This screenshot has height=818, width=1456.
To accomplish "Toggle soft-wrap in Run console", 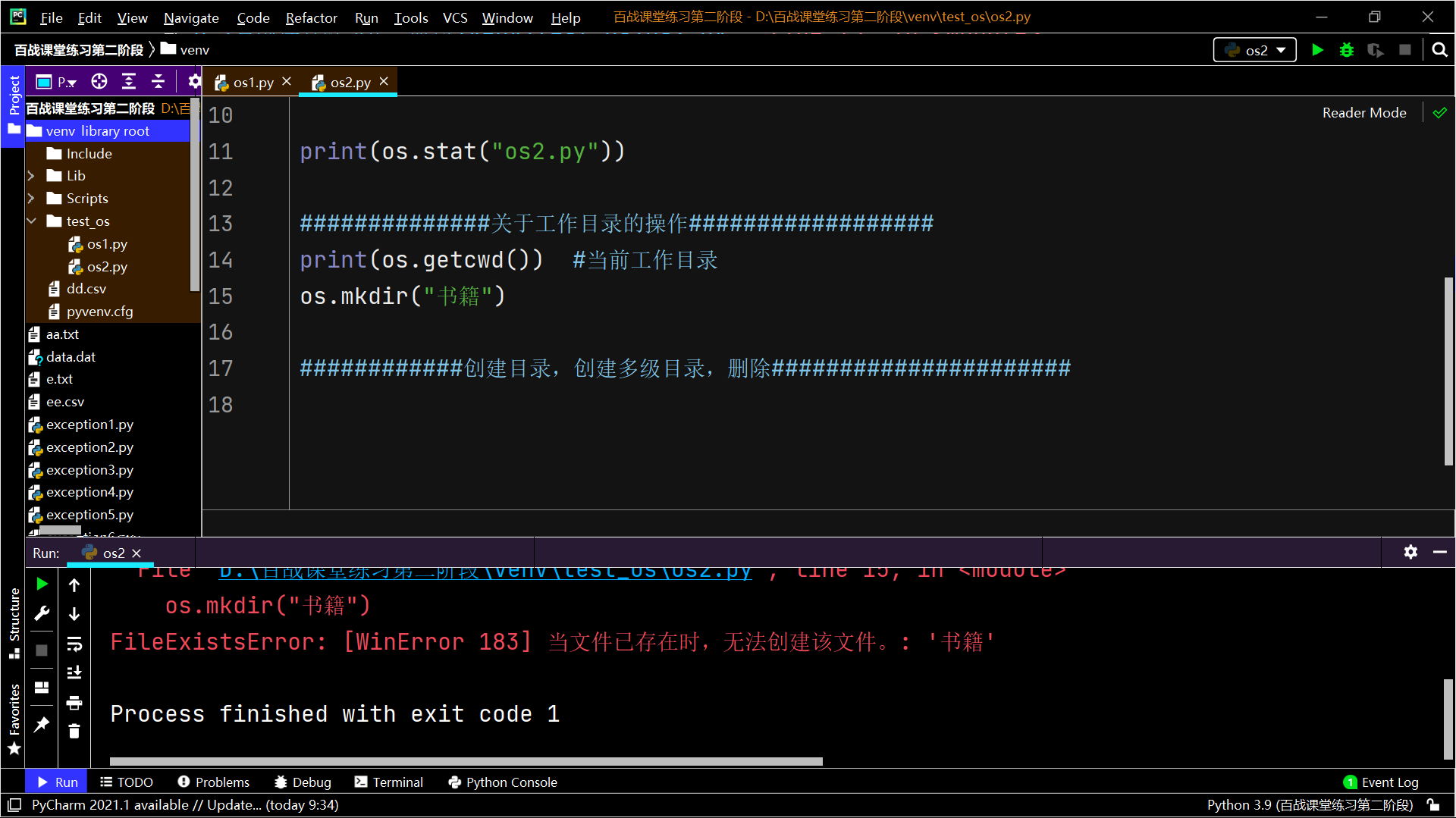I will coord(74,644).
